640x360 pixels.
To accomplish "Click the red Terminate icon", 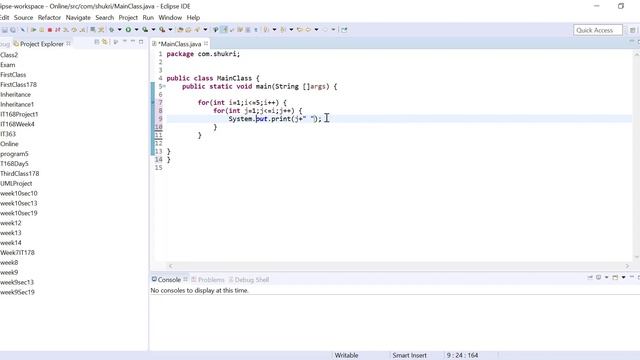I will 50,30.
